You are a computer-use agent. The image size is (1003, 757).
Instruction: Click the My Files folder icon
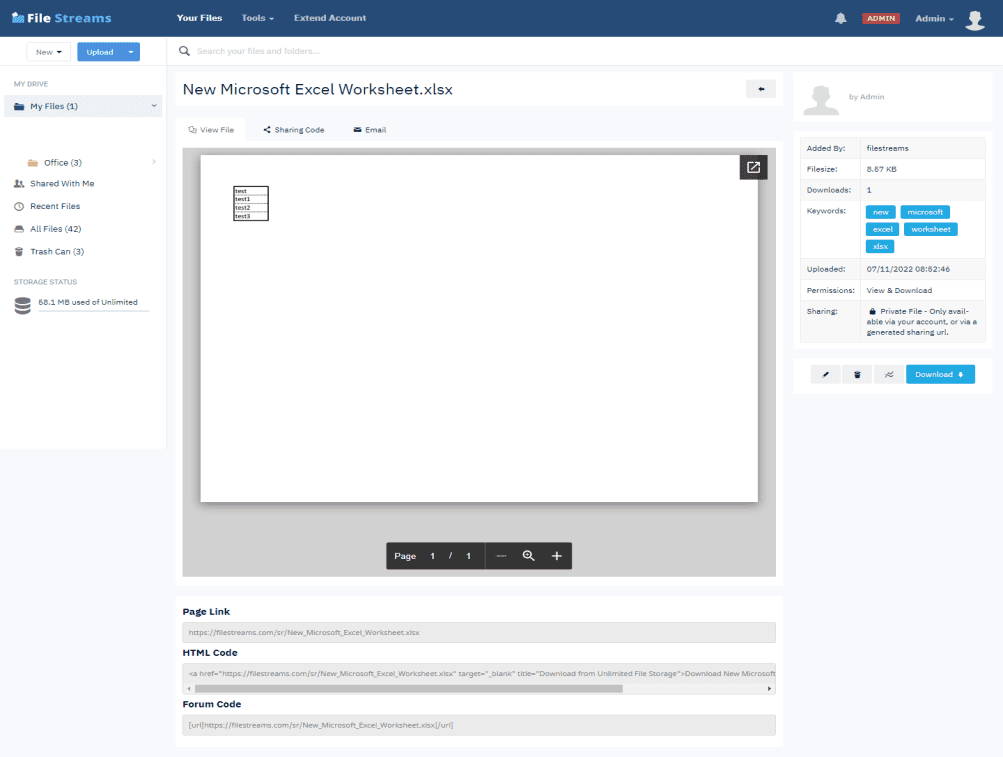pyautogui.click(x=19, y=106)
